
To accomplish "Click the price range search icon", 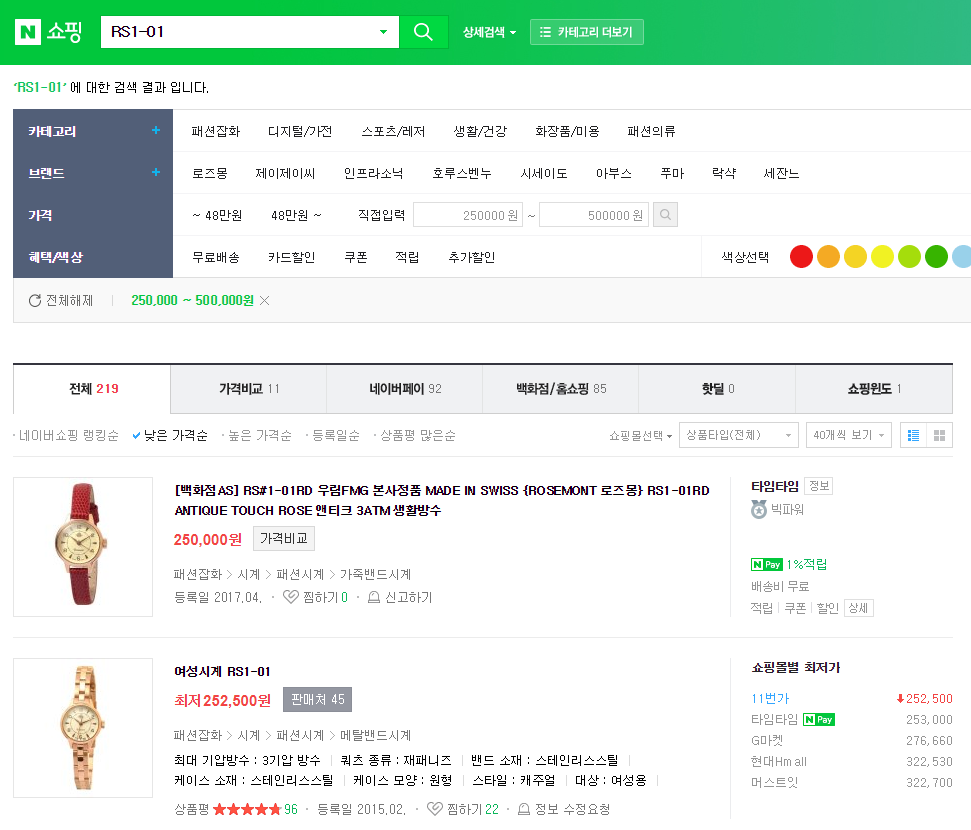I will click(x=665, y=214).
